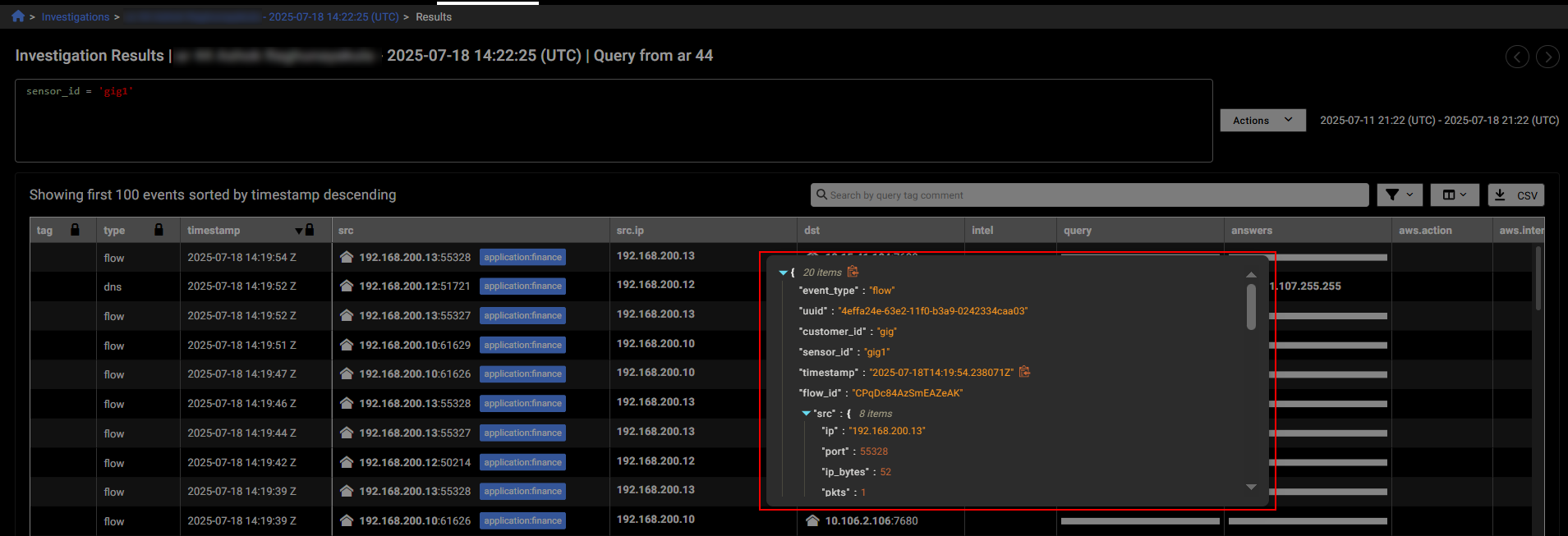Click the search by query tag field
1568x536 pixels.
pyautogui.click(x=1092, y=195)
